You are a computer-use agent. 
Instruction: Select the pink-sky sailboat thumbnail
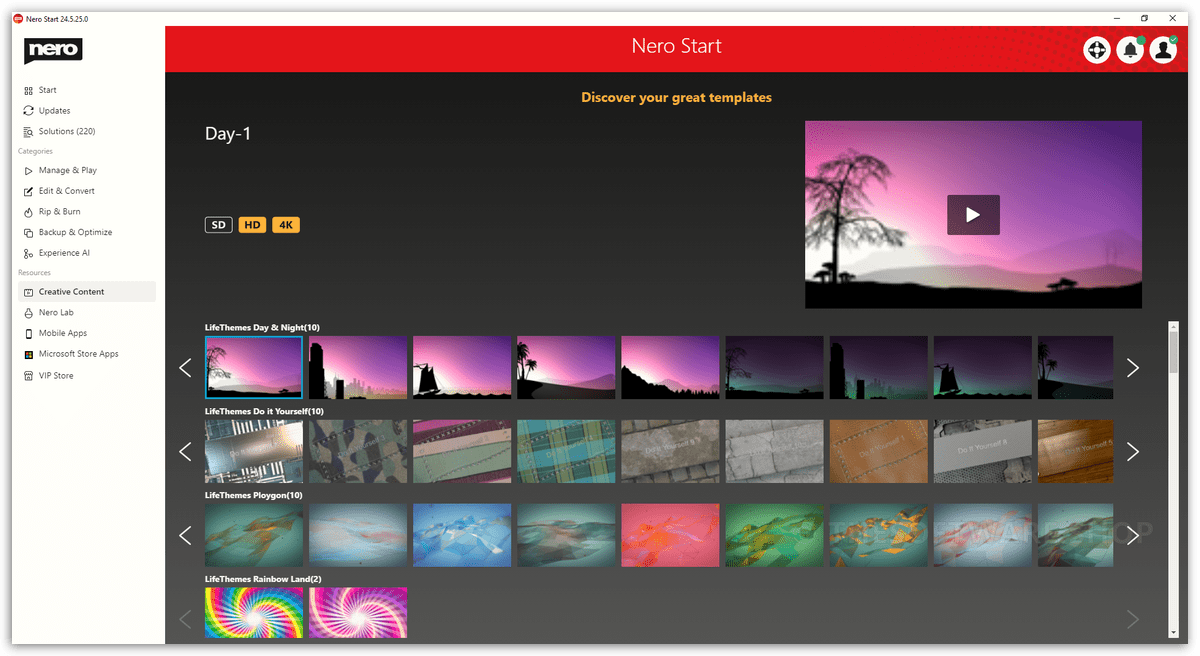pyautogui.click(x=462, y=368)
